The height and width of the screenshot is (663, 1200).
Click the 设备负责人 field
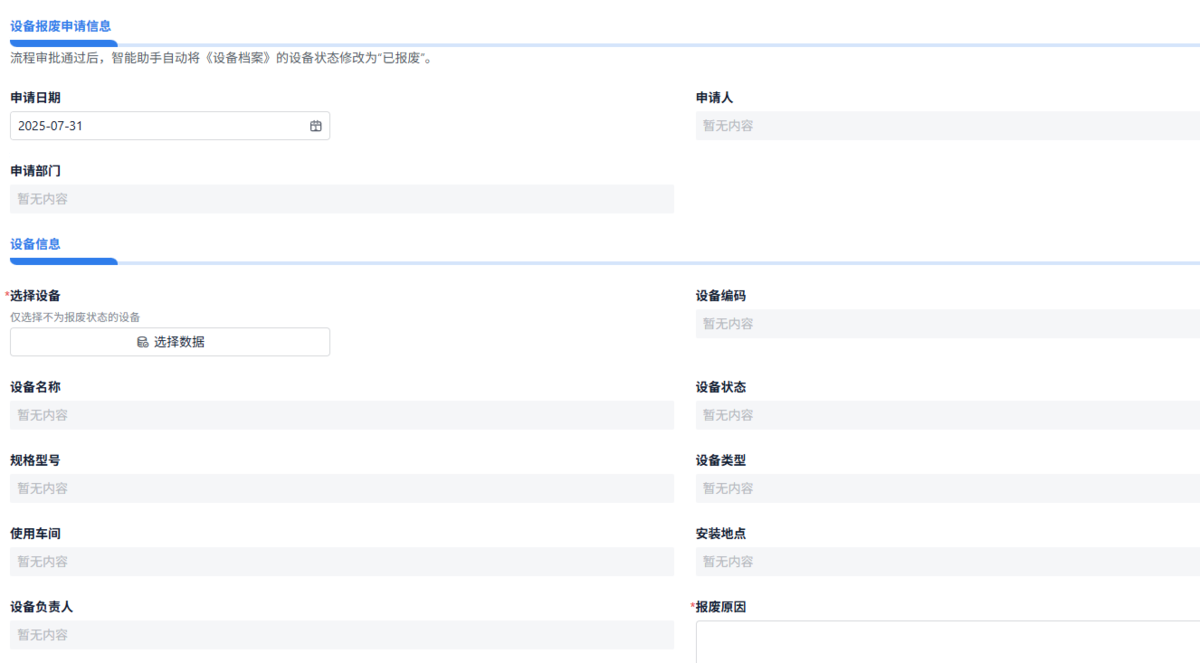point(340,635)
